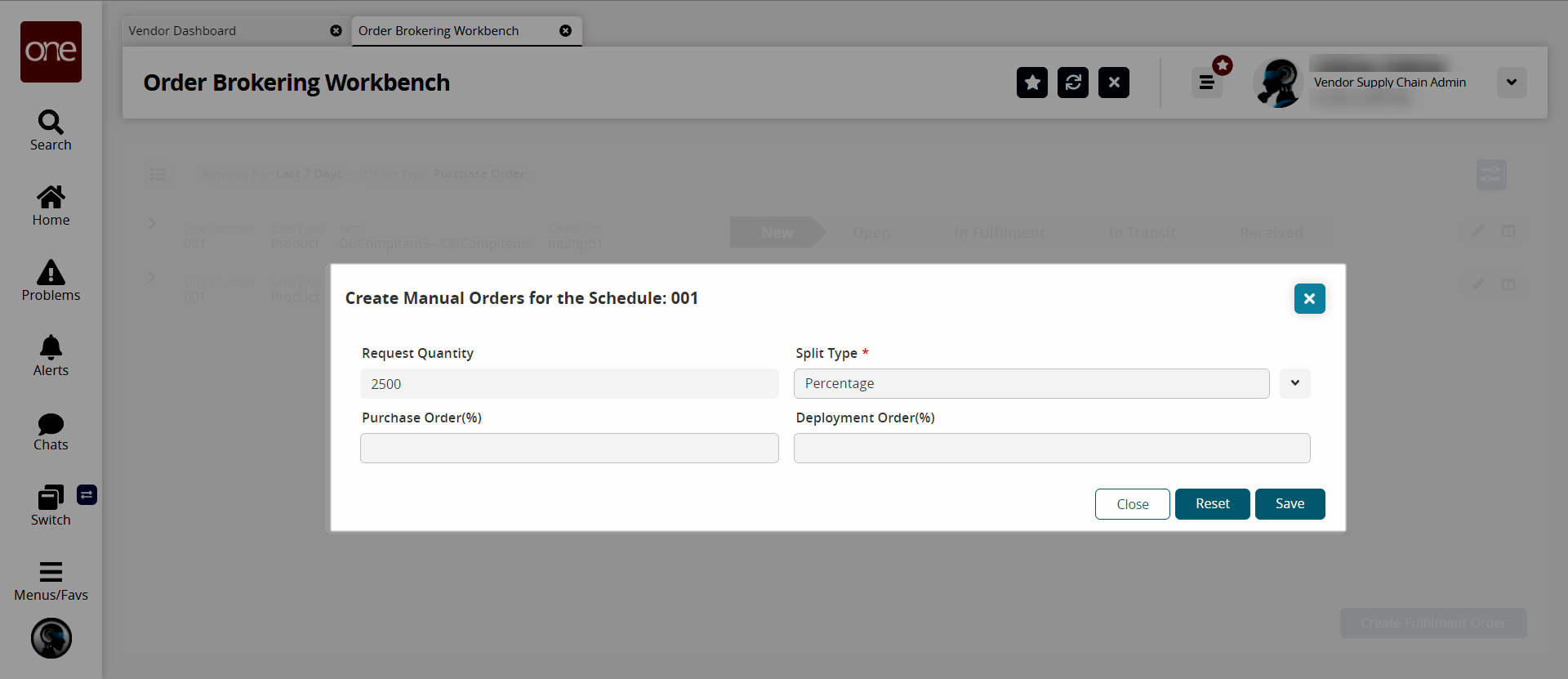This screenshot has width=1568, height=679.
Task: Click the user avatar at sidebar bottom
Action: pos(51,638)
